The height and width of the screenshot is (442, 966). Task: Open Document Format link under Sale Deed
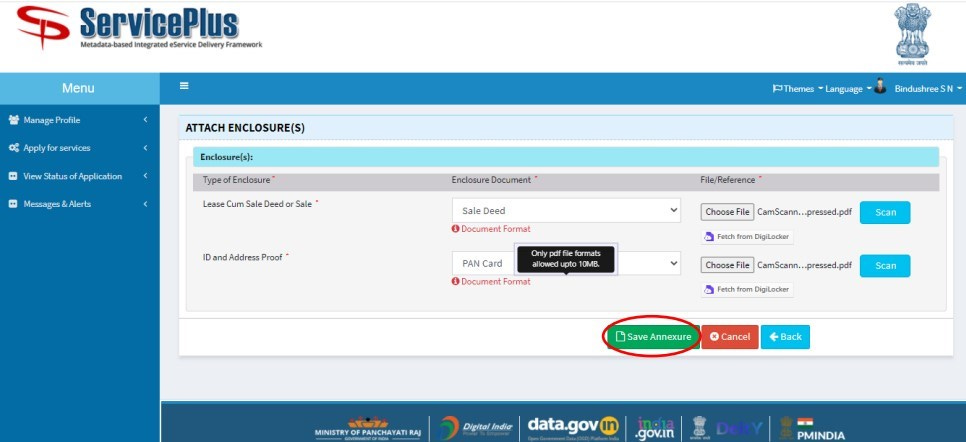pos(496,229)
